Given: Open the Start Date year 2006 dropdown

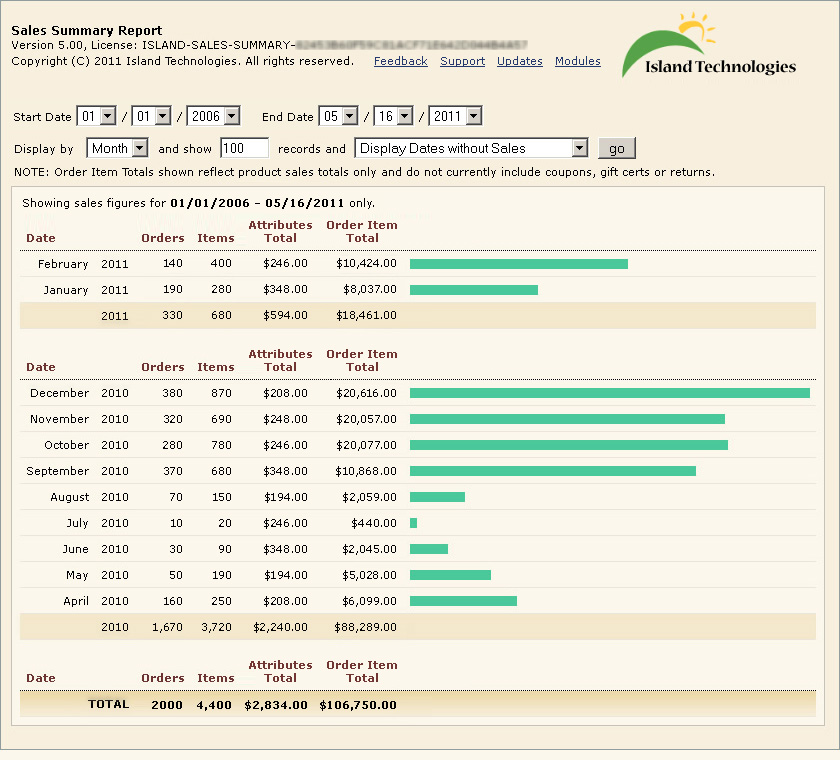Looking at the screenshot, I should click(213, 116).
